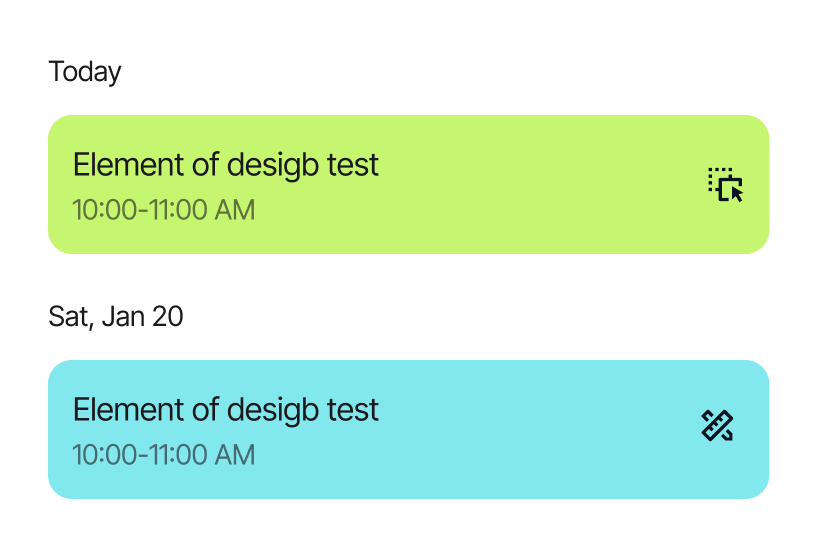The height and width of the screenshot is (547, 818).
Task: Select the event title in the cyan card
Action: tap(226, 409)
